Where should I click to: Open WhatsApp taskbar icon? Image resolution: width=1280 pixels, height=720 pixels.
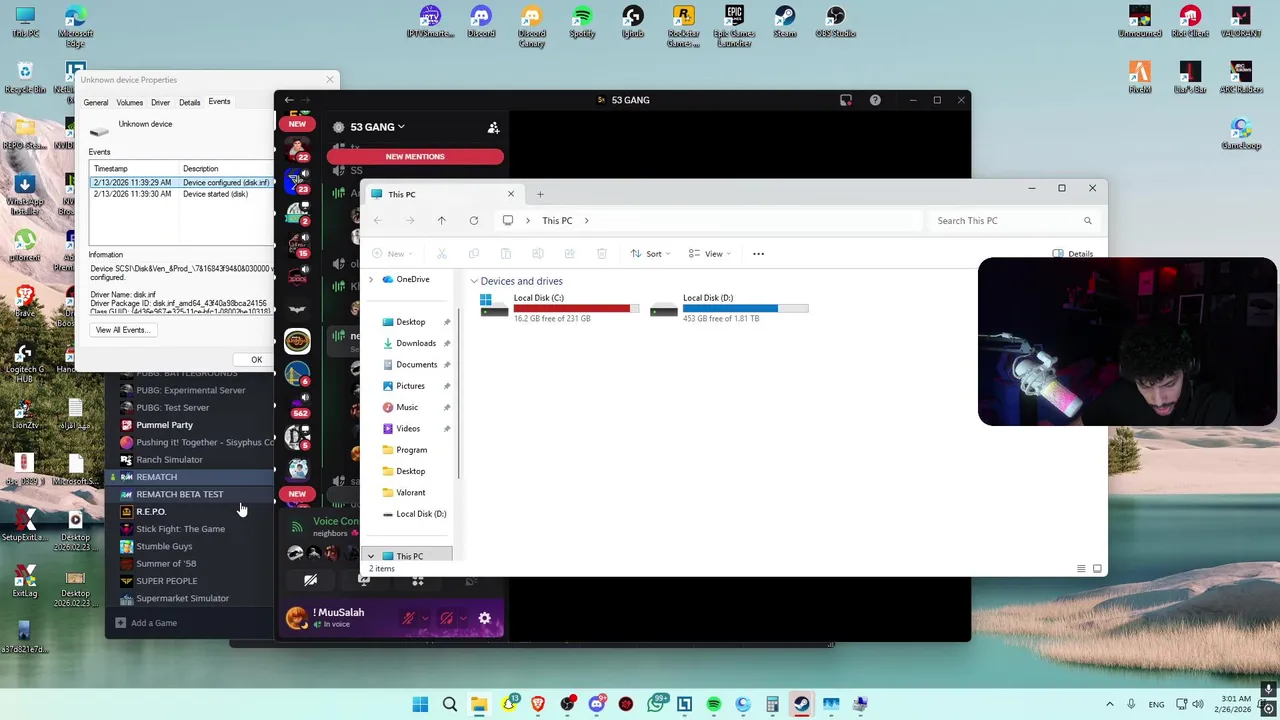click(656, 704)
